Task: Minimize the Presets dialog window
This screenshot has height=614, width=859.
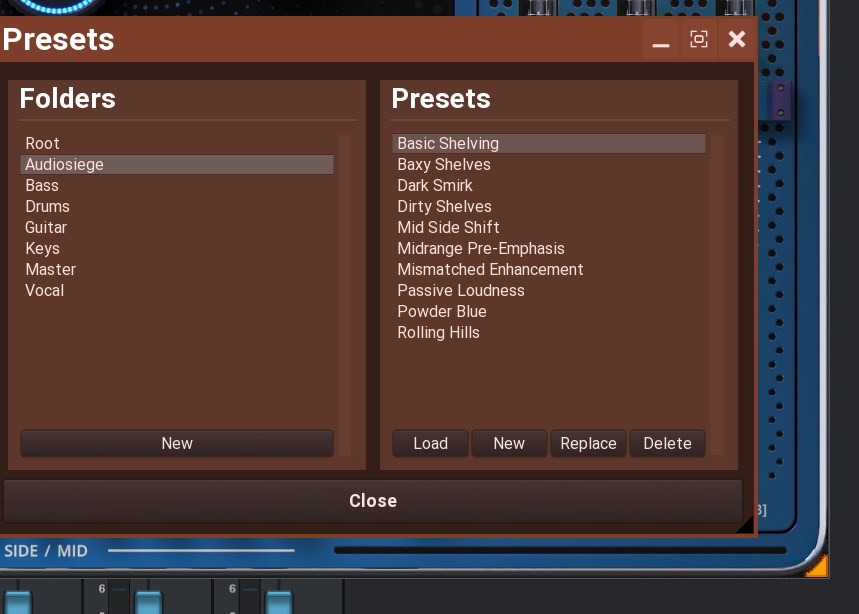Action: [660, 40]
